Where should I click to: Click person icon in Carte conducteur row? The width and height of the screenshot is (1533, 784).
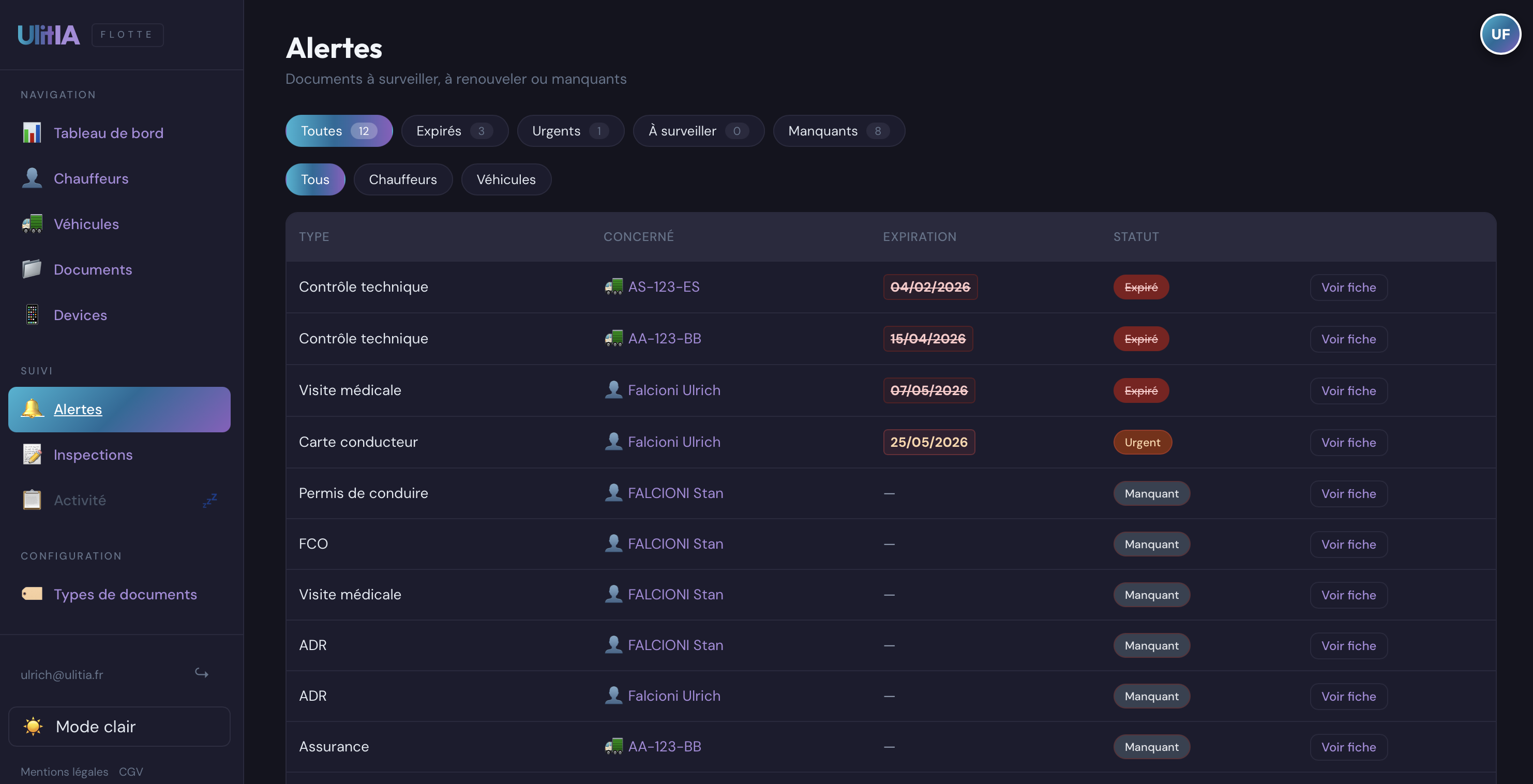[613, 442]
